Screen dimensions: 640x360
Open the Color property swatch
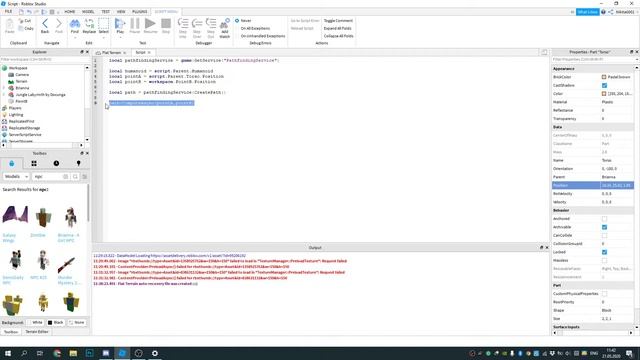click(604, 93)
